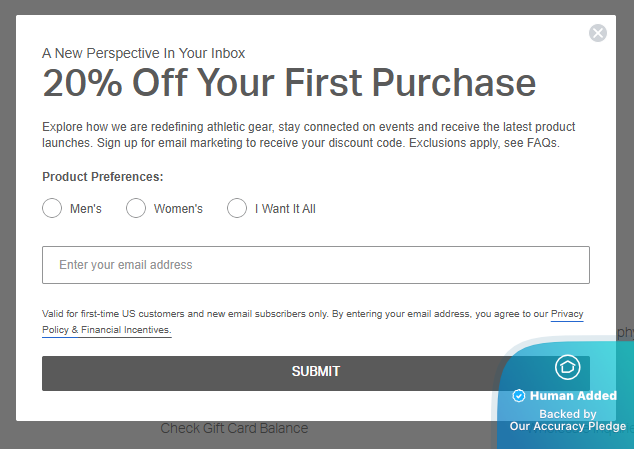This screenshot has height=449, width=634.
Task: Click the Human Added badge label
Action: tap(573, 396)
